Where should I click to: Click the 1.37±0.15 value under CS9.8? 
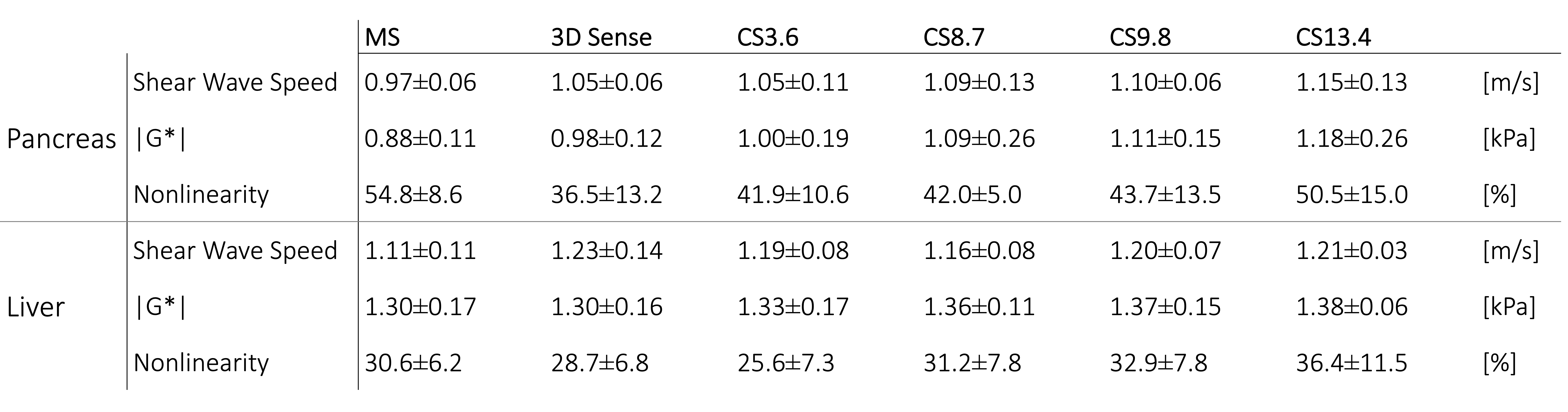1165,307
